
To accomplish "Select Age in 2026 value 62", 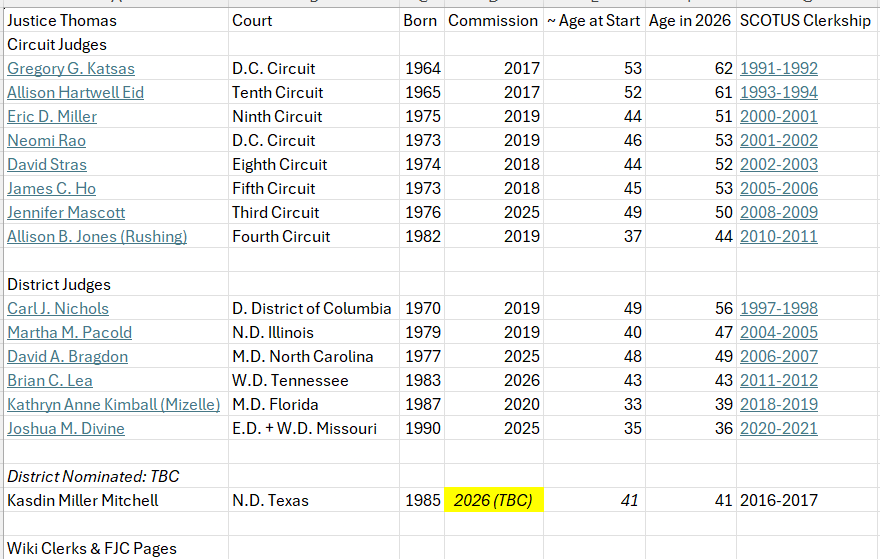I will pos(691,68).
